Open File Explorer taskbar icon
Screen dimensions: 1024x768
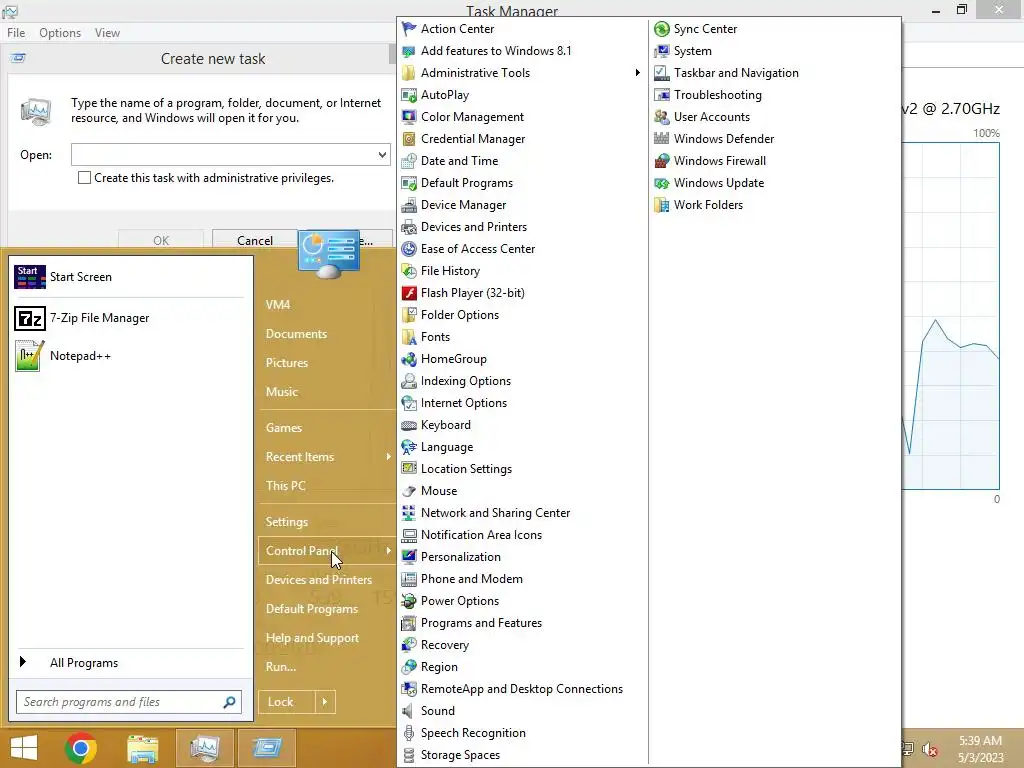(x=142, y=748)
